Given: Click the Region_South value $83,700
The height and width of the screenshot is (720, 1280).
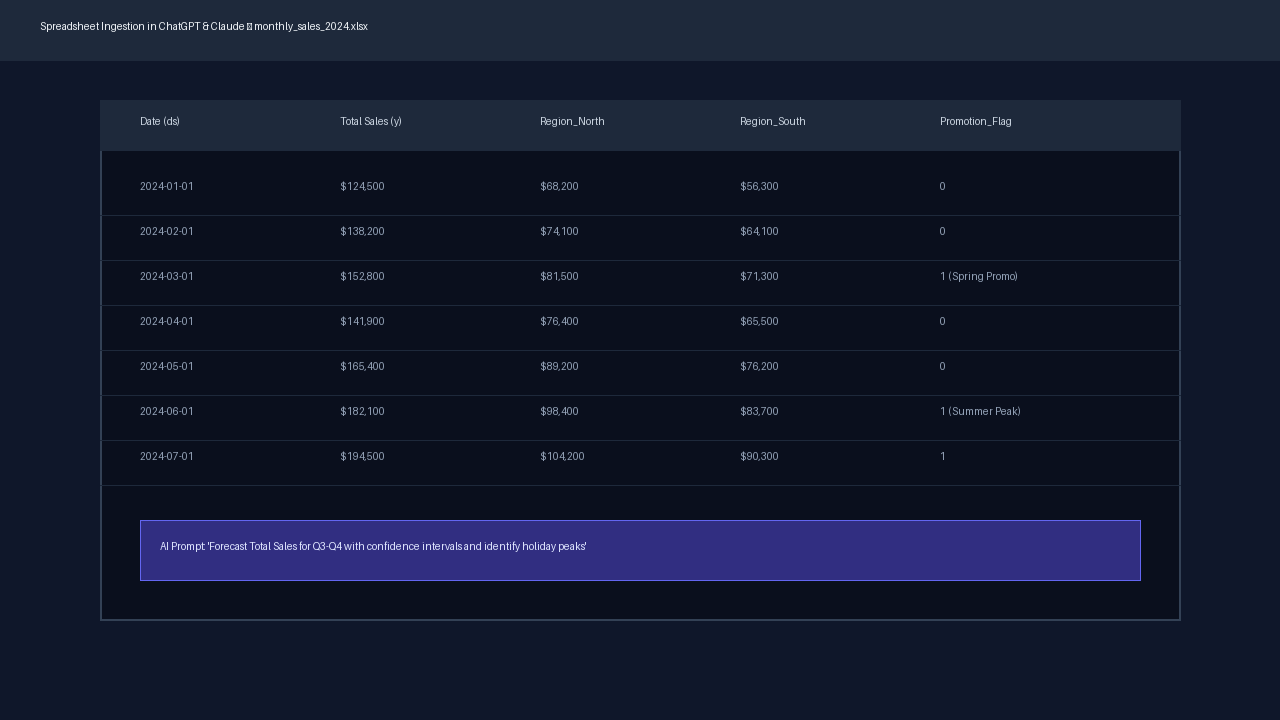Looking at the screenshot, I should pos(759,411).
